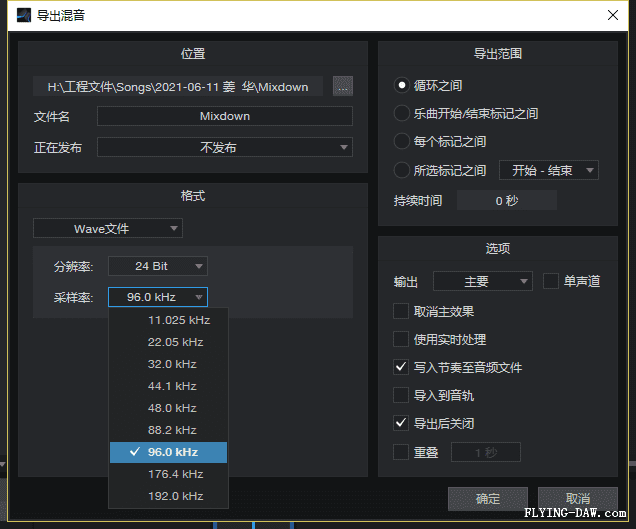Open the 主要 output dropdown

pos(483,282)
